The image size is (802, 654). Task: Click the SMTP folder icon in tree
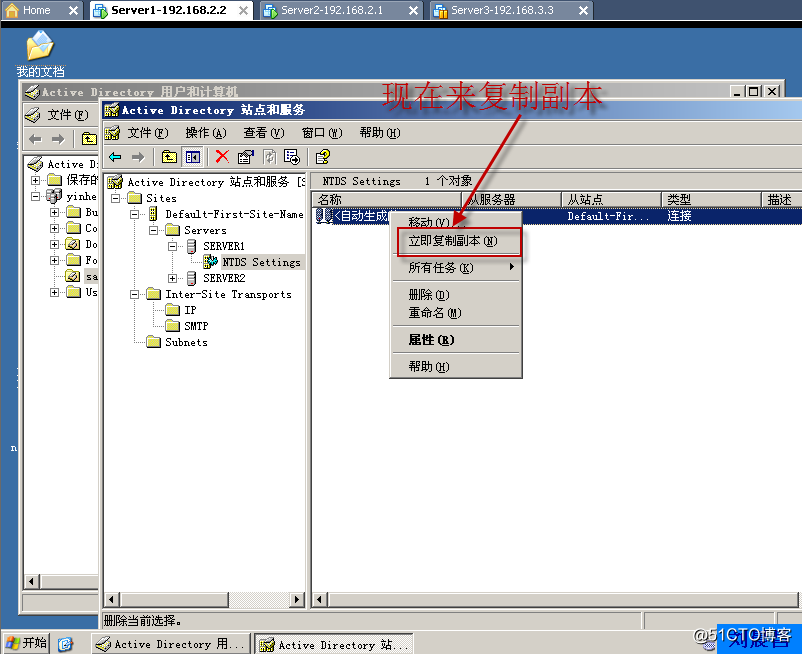[x=172, y=326]
